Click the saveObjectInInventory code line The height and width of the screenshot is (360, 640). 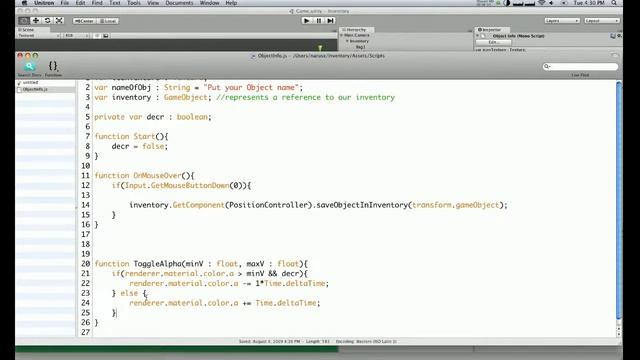(x=318, y=205)
